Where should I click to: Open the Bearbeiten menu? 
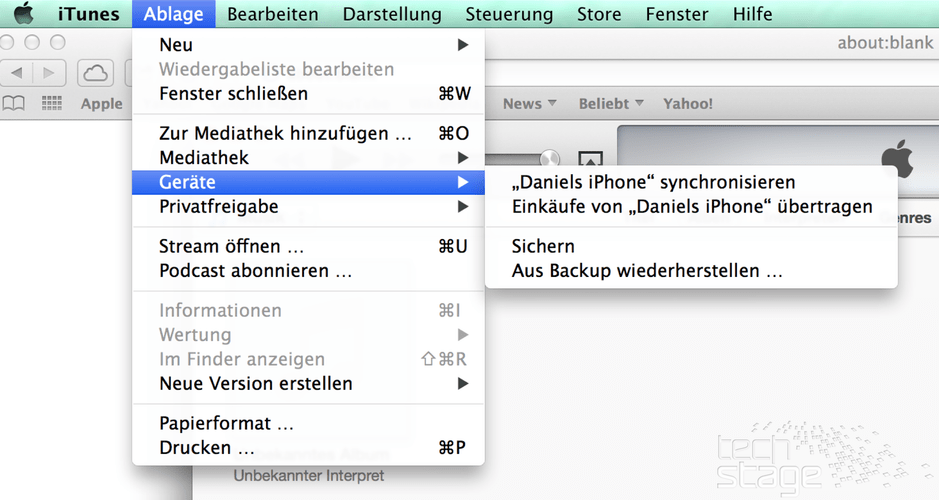tap(272, 14)
